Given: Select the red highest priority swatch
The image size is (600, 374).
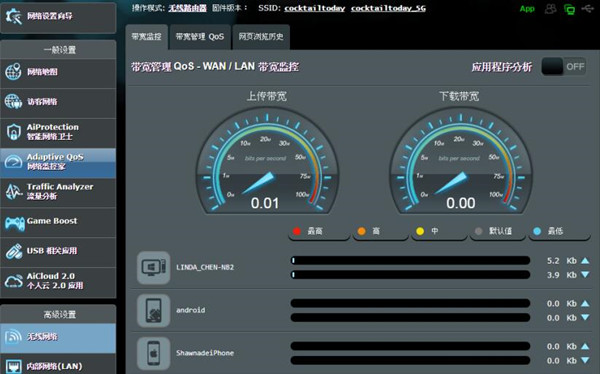Looking at the screenshot, I should tap(297, 231).
